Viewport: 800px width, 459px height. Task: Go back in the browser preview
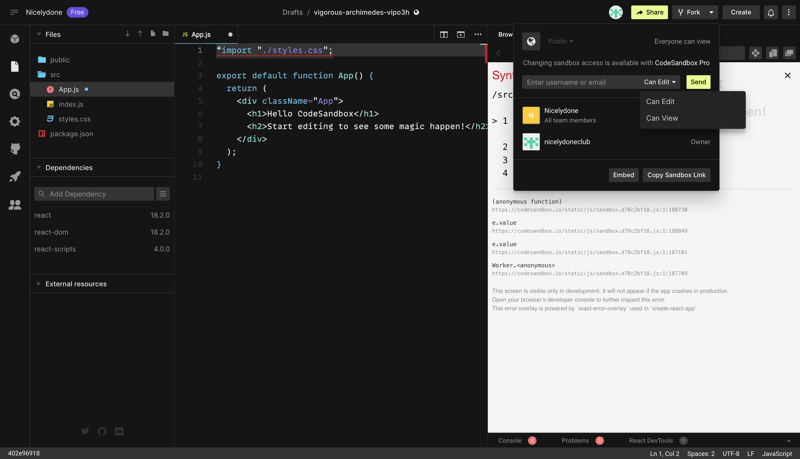coord(498,53)
